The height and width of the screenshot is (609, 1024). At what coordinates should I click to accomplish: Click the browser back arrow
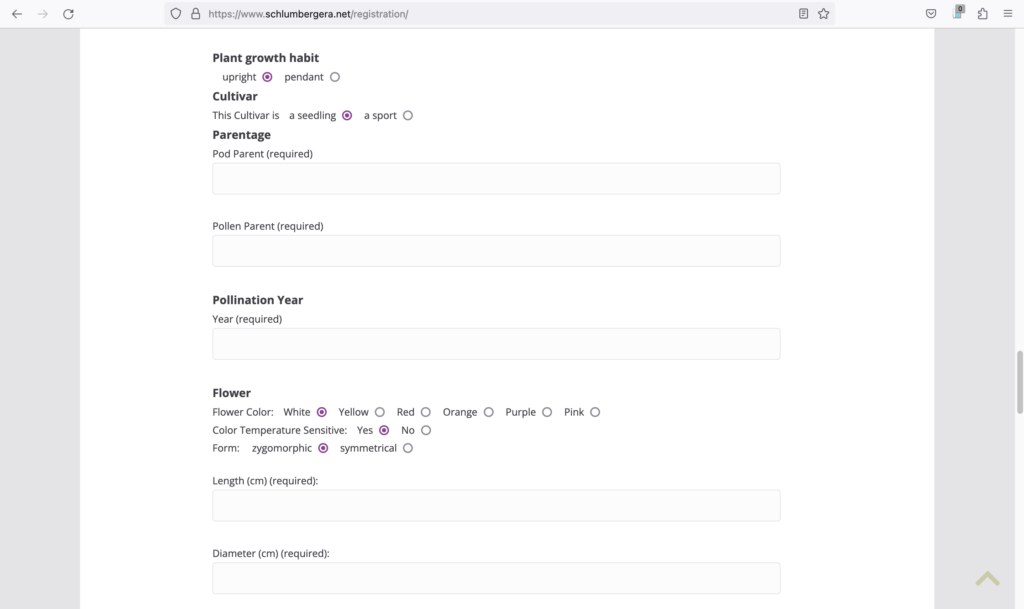(x=17, y=14)
